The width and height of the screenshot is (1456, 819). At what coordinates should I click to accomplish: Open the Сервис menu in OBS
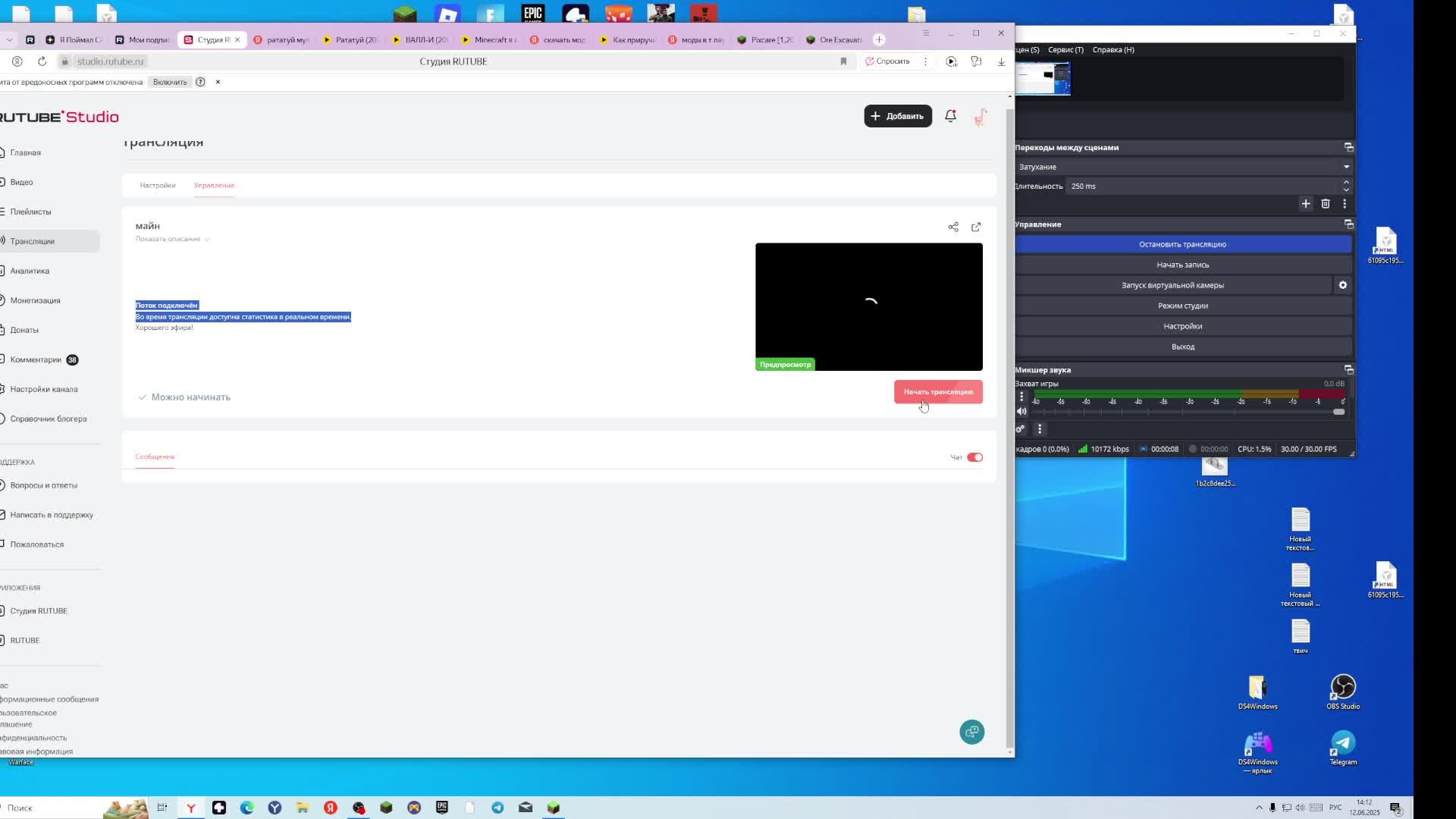[1065, 49]
